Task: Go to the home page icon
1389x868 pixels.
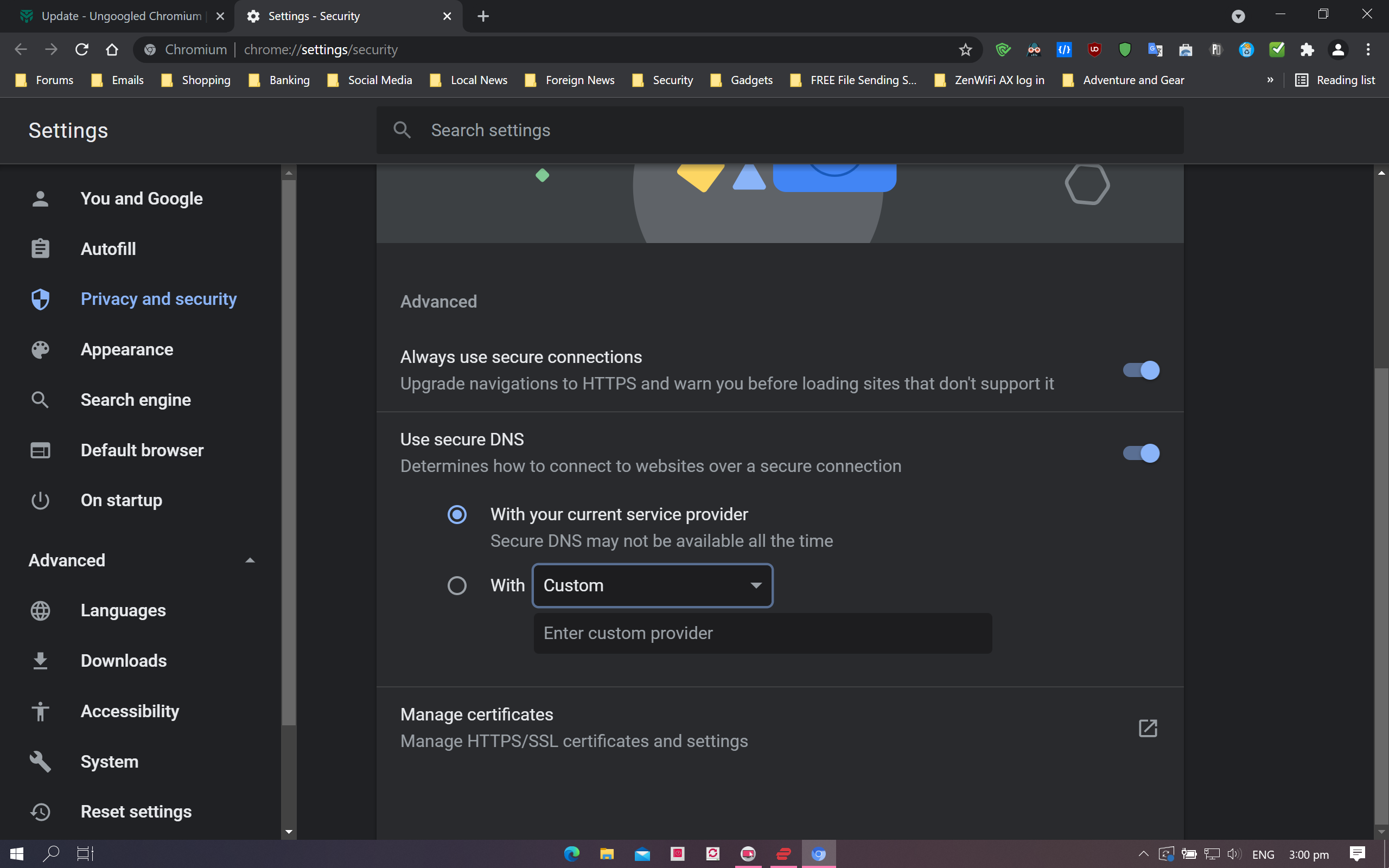Action: (x=112, y=50)
